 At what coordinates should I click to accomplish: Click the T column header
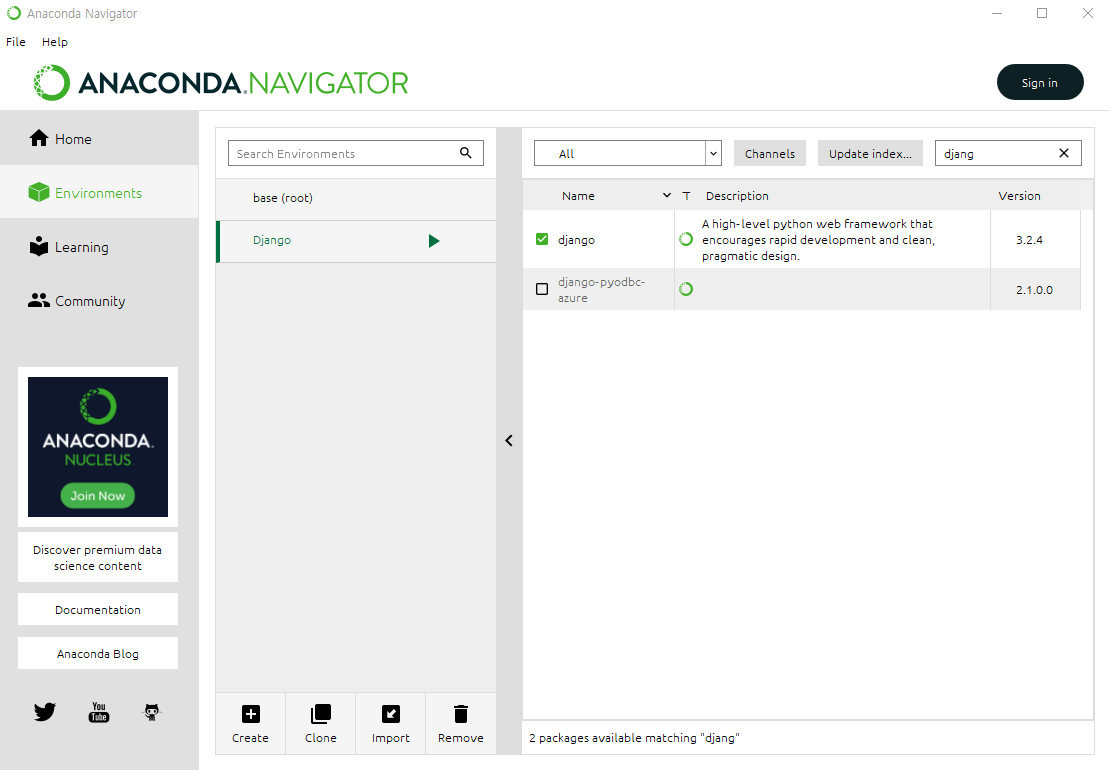click(x=686, y=196)
